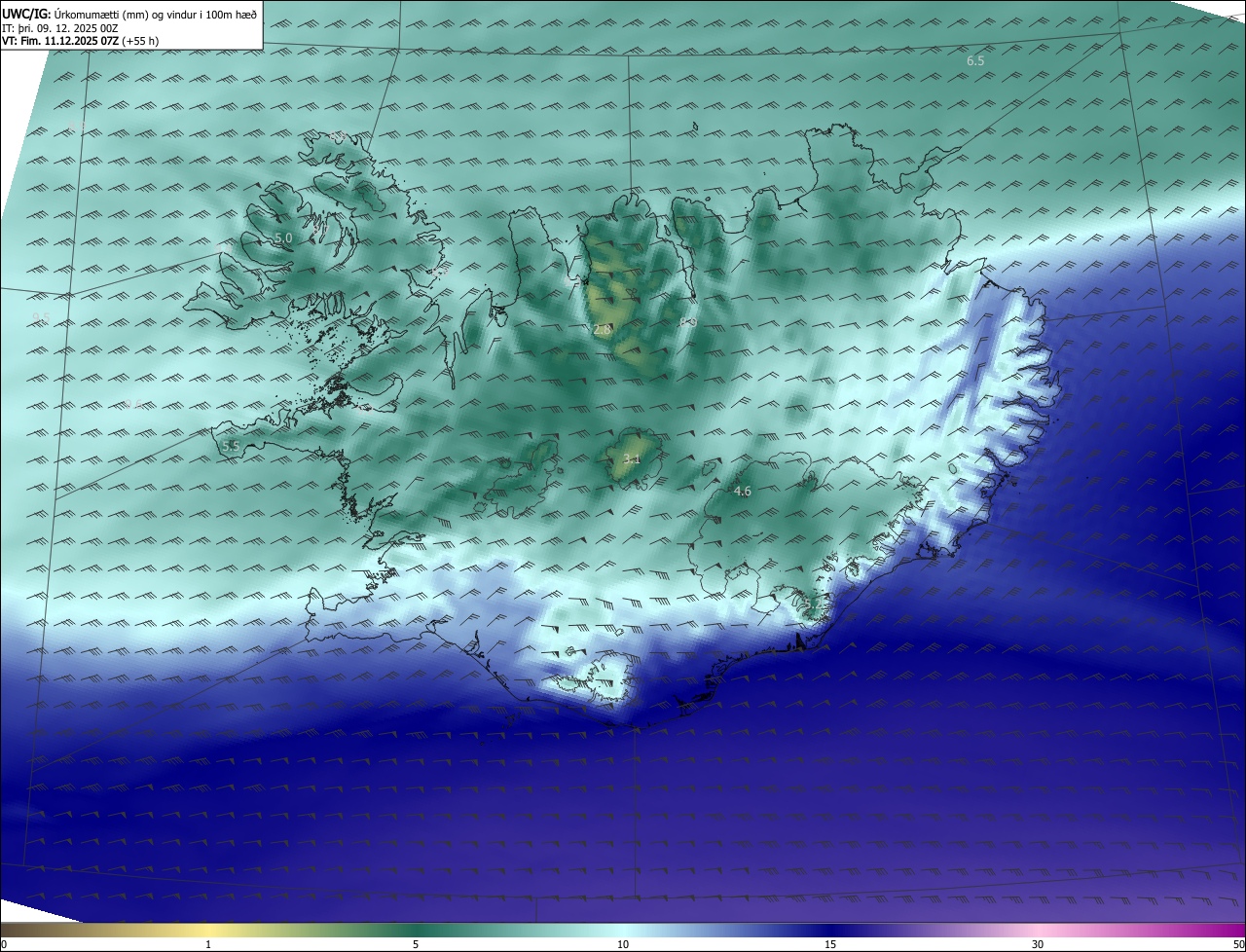Click the 6.5 value in the top right
This screenshot has height=952, width=1246.
pyautogui.click(x=975, y=61)
